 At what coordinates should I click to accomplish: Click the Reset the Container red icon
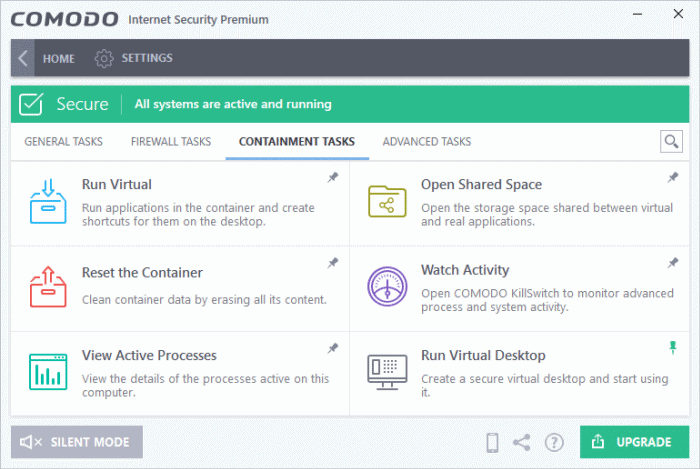point(48,286)
